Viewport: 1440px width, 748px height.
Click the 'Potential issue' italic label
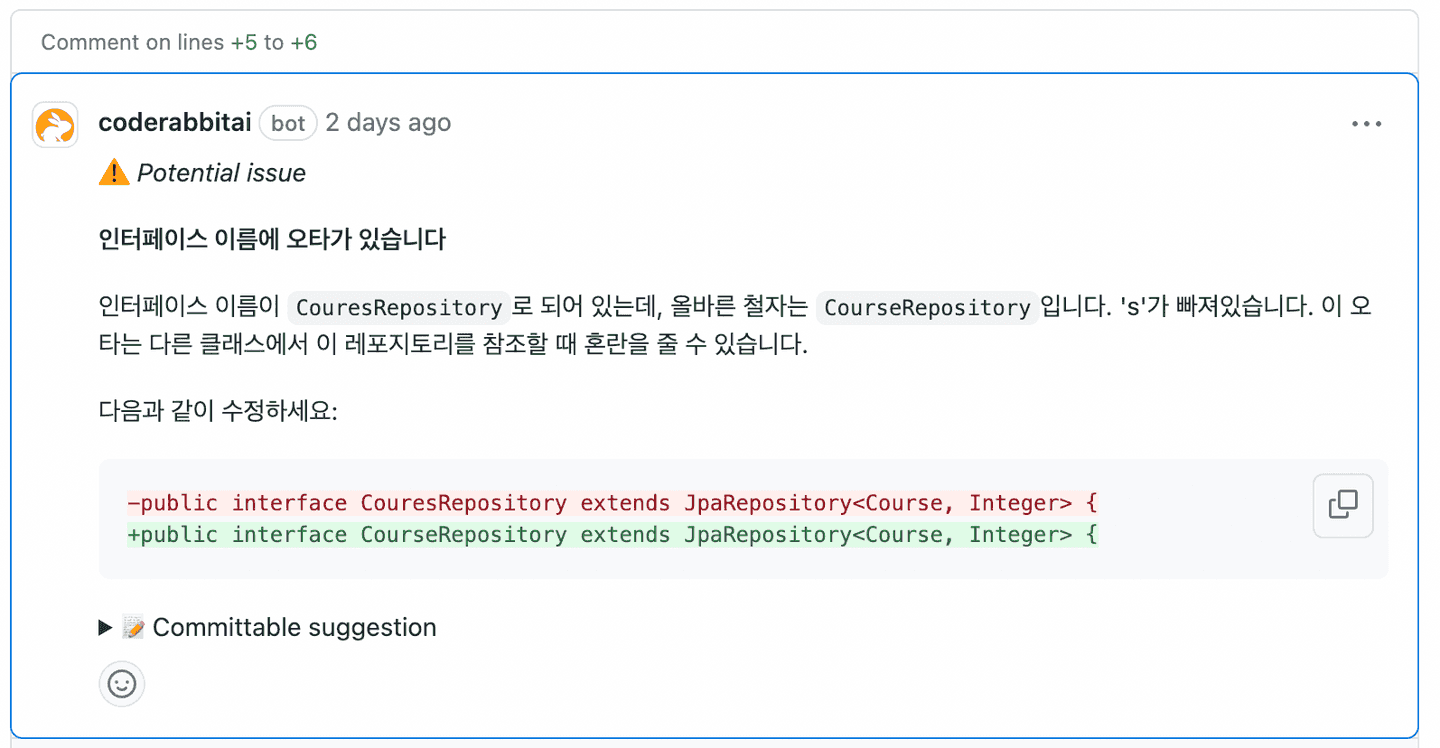pyautogui.click(x=221, y=173)
